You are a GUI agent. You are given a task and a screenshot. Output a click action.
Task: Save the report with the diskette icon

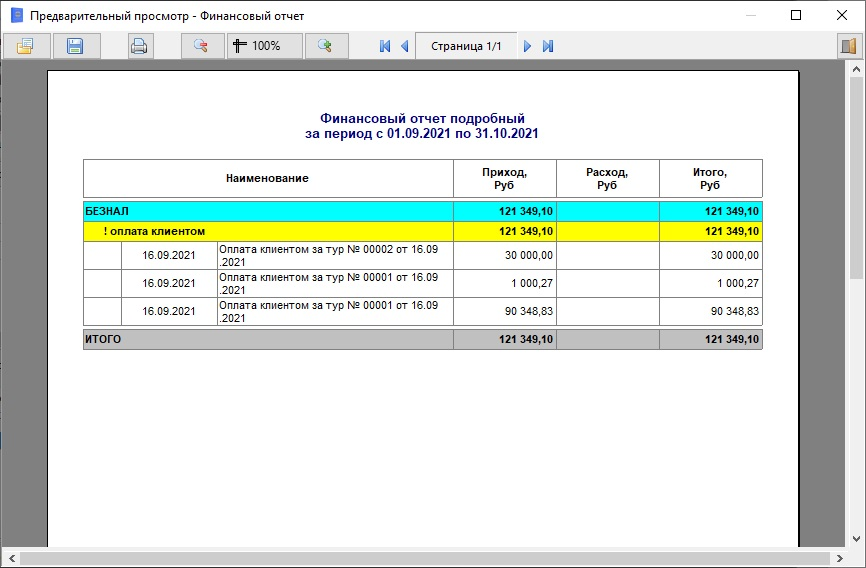[74, 46]
